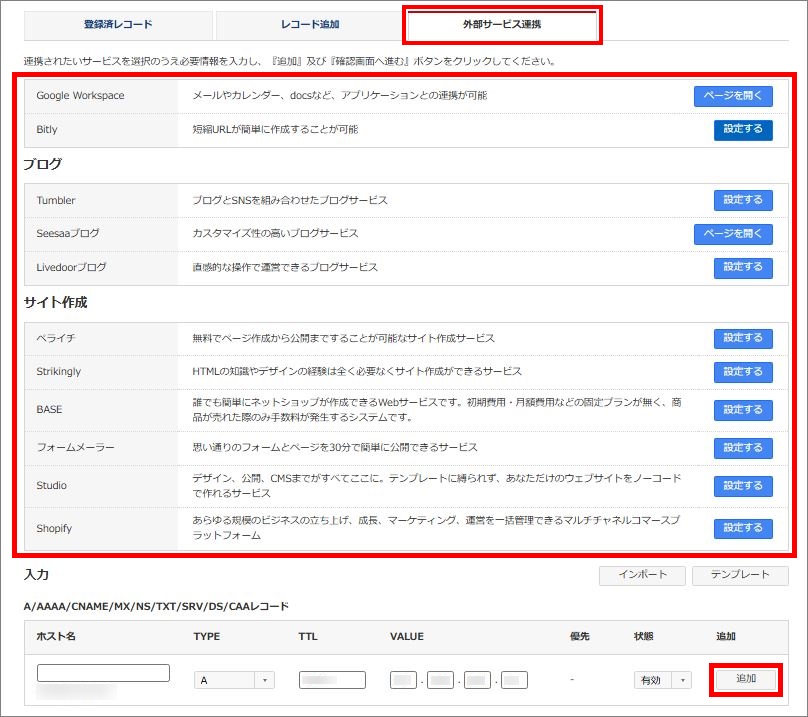
Task: Click the ホスト名 column header
Action: pyautogui.click(x=56, y=637)
